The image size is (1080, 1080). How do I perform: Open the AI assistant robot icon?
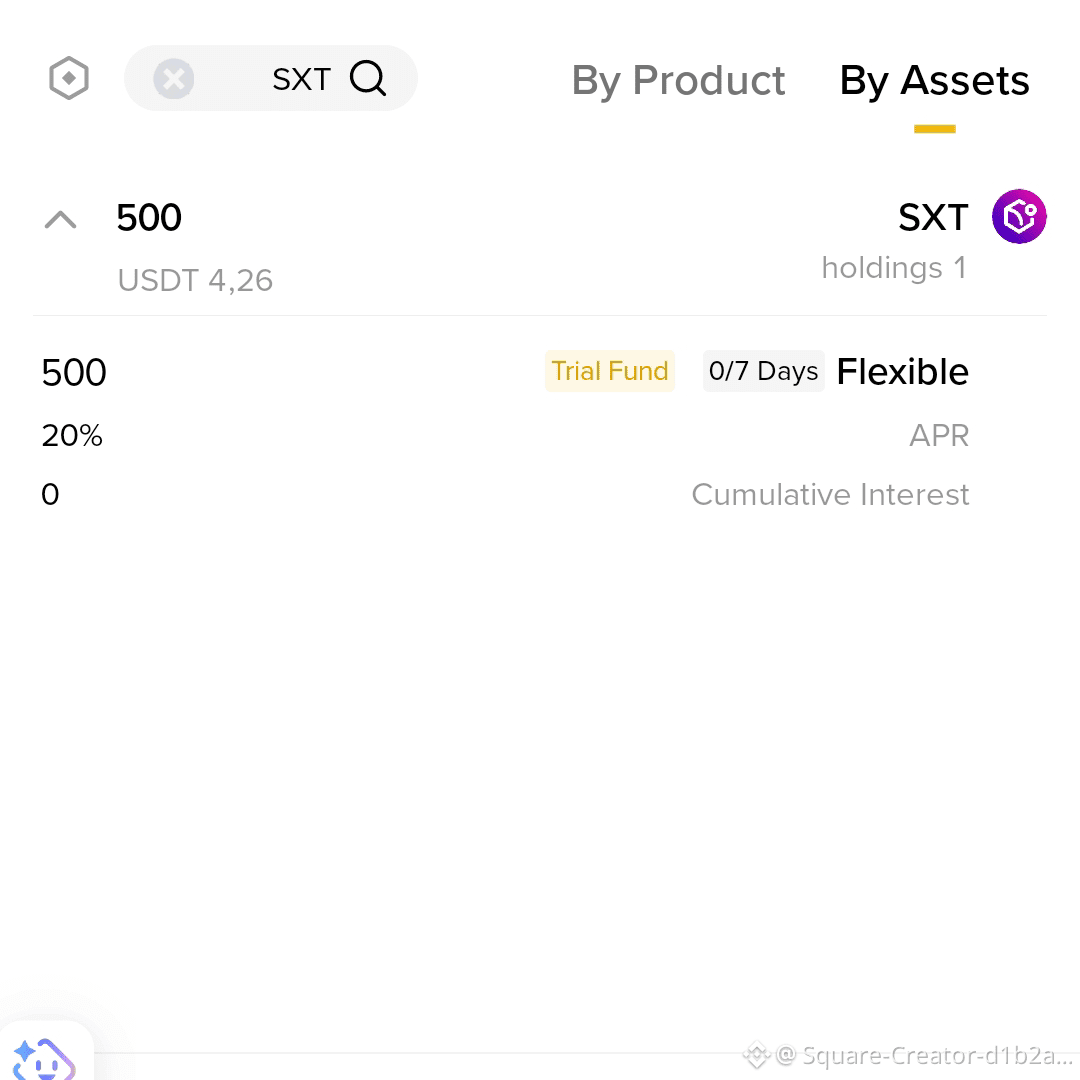45,1057
